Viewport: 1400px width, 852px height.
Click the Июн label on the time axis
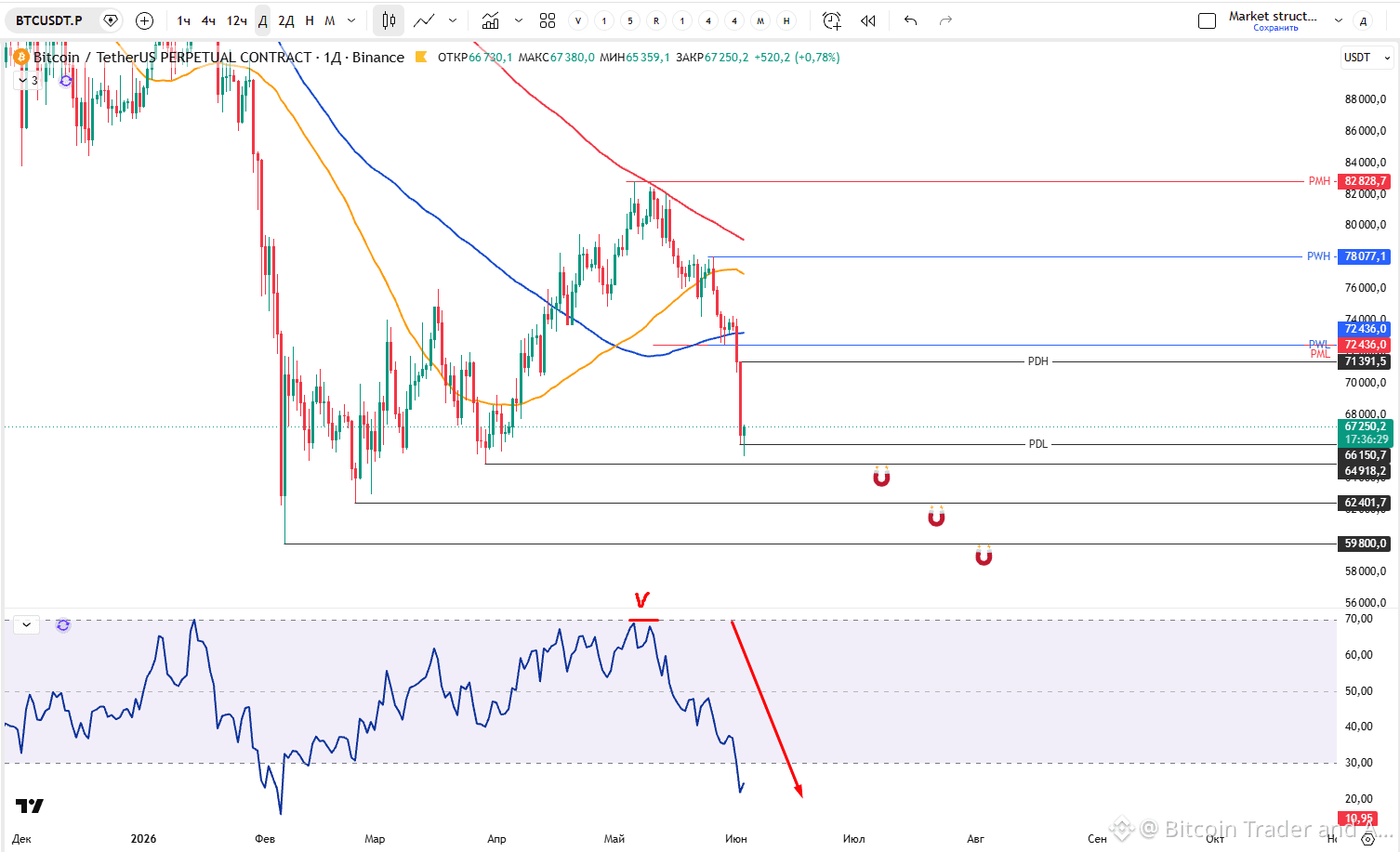point(735,839)
